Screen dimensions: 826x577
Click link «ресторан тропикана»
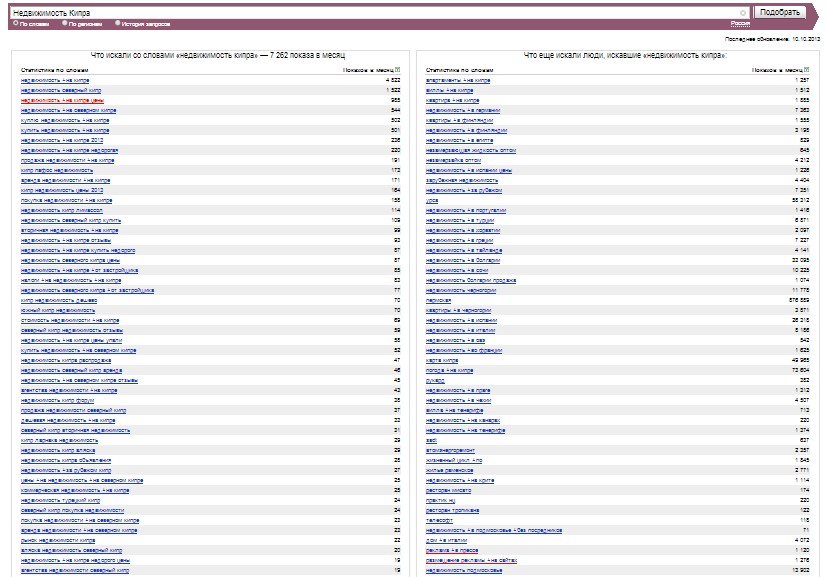pyautogui.click(x=453, y=511)
